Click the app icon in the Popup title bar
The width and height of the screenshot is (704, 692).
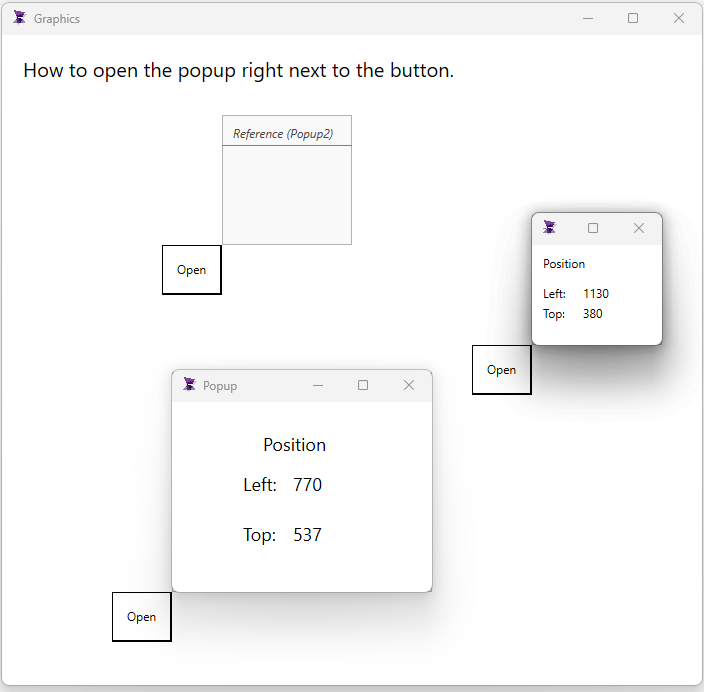188,385
